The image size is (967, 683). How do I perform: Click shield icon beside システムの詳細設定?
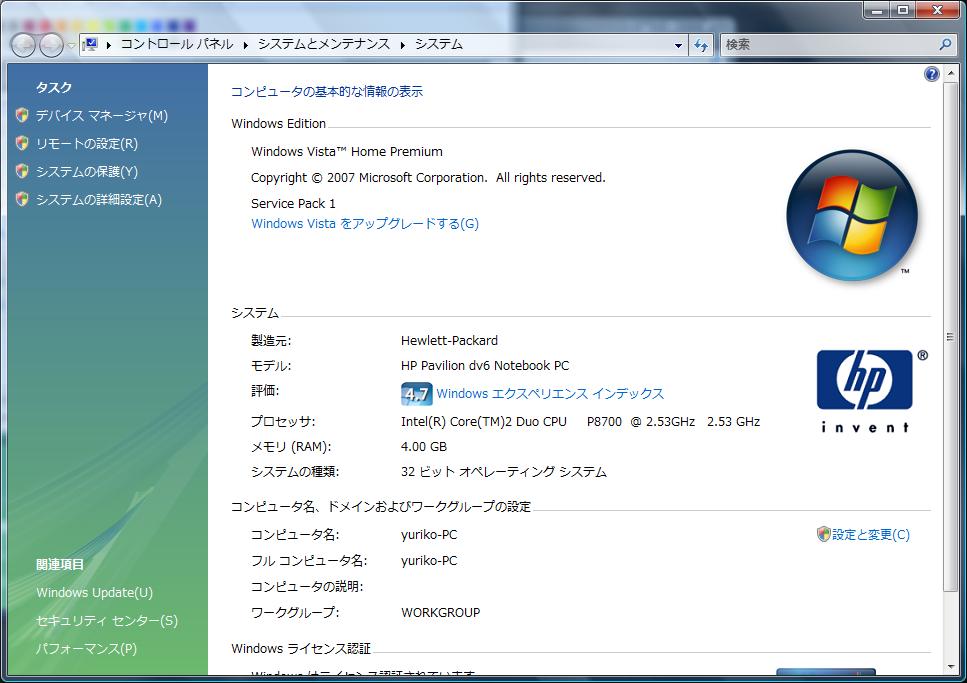pos(22,199)
